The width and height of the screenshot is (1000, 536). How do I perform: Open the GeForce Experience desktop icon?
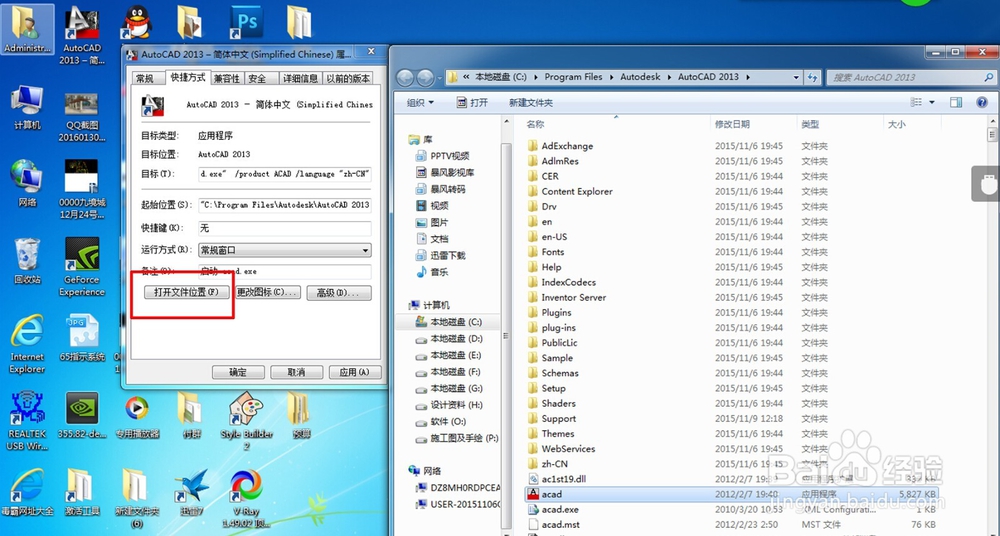tap(82, 267)
